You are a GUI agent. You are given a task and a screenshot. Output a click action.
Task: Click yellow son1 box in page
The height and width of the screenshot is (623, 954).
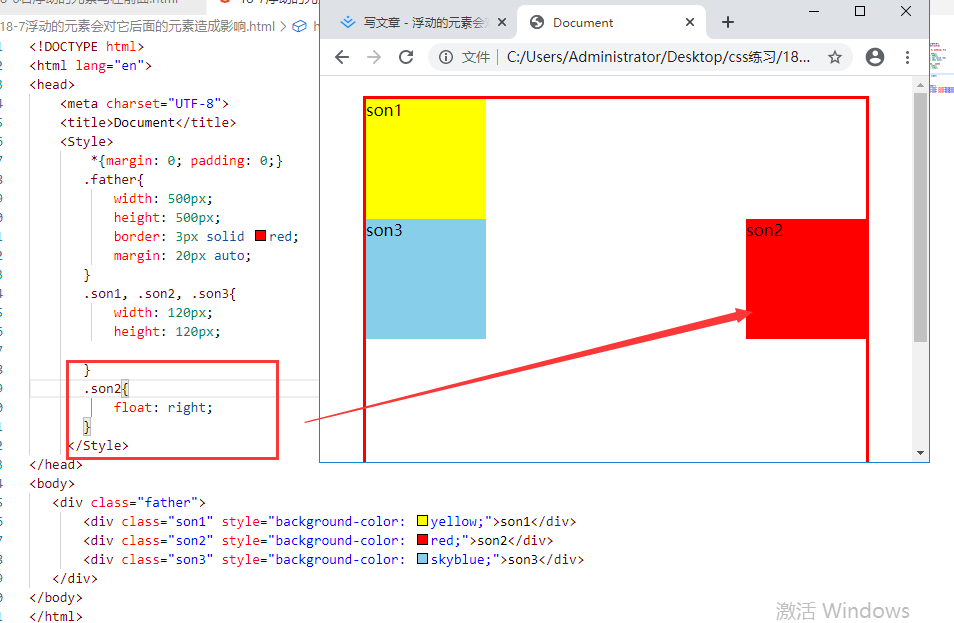pyautogui.click(x=425, y=158)
